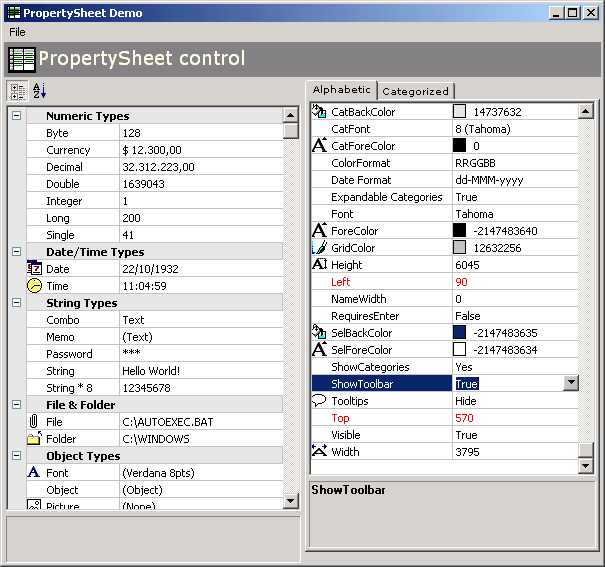
Task: Click the font icon beside Font row
Action: coord(34,473)
